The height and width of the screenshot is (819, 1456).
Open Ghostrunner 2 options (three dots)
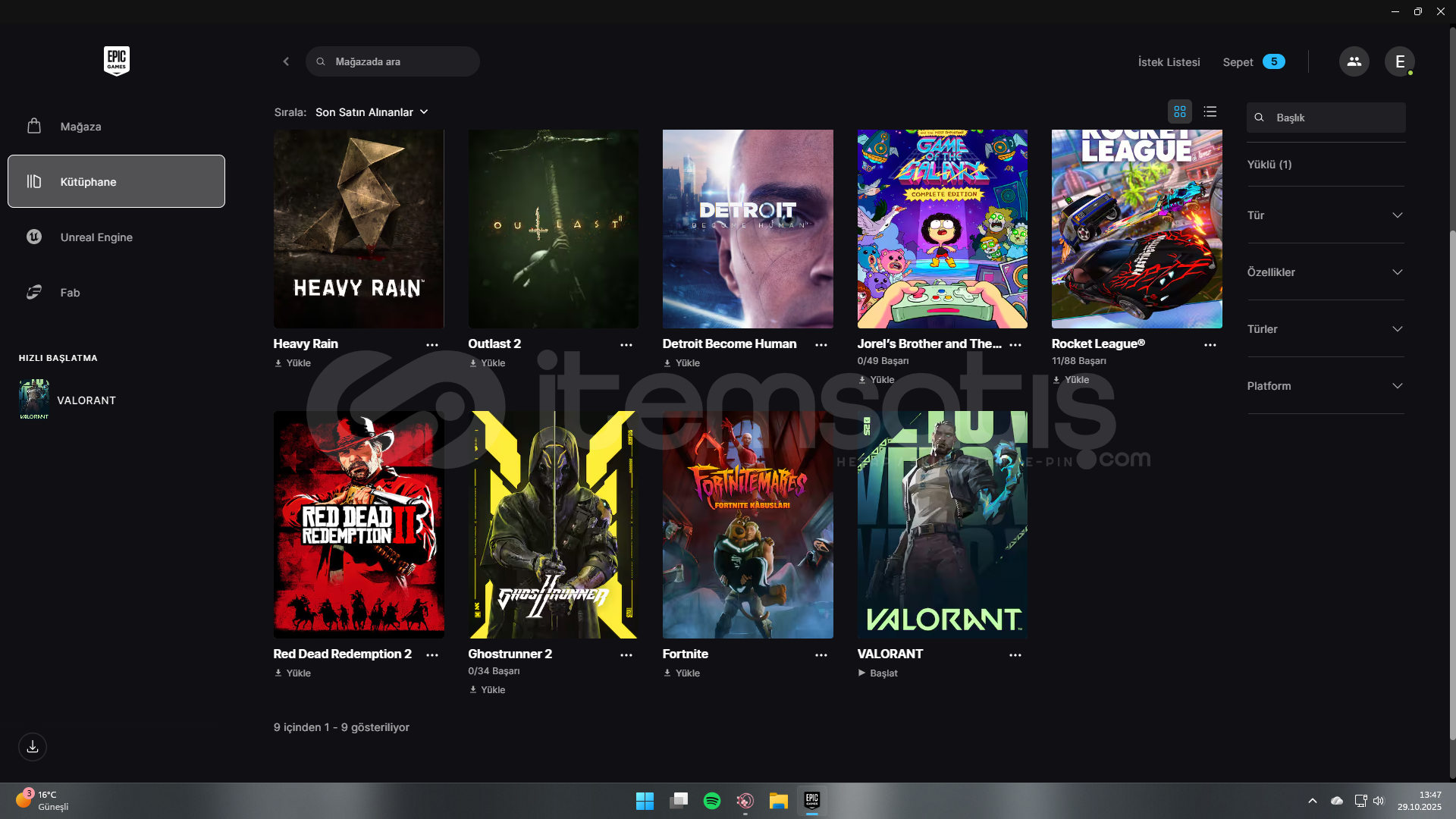coord(626,655)
